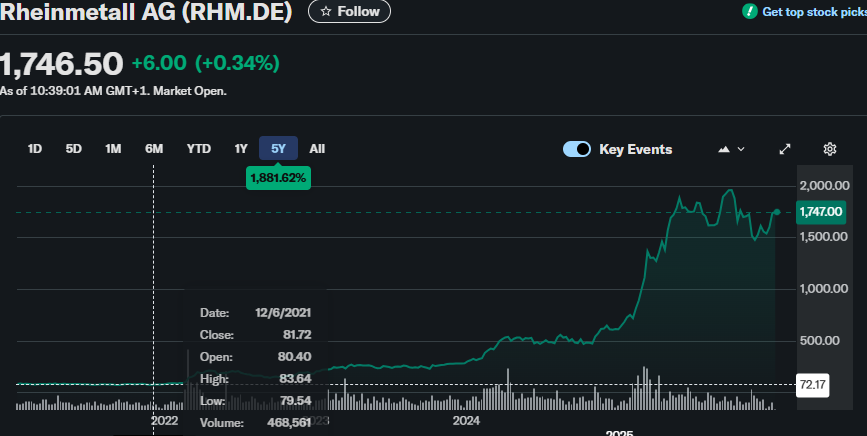867x436 pixels.
Task: Click the tooltip Volume 468,561 value
Action: pos(289,423)
